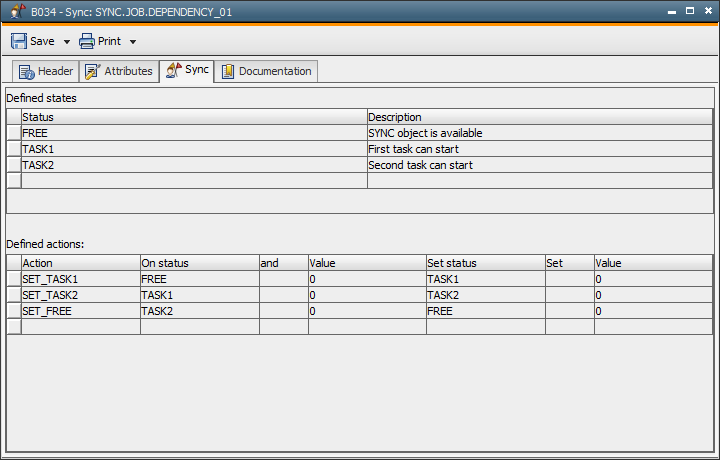Select the SET_TASK1 action cell
Screen dimensions: 720x460
pos(81,279)
